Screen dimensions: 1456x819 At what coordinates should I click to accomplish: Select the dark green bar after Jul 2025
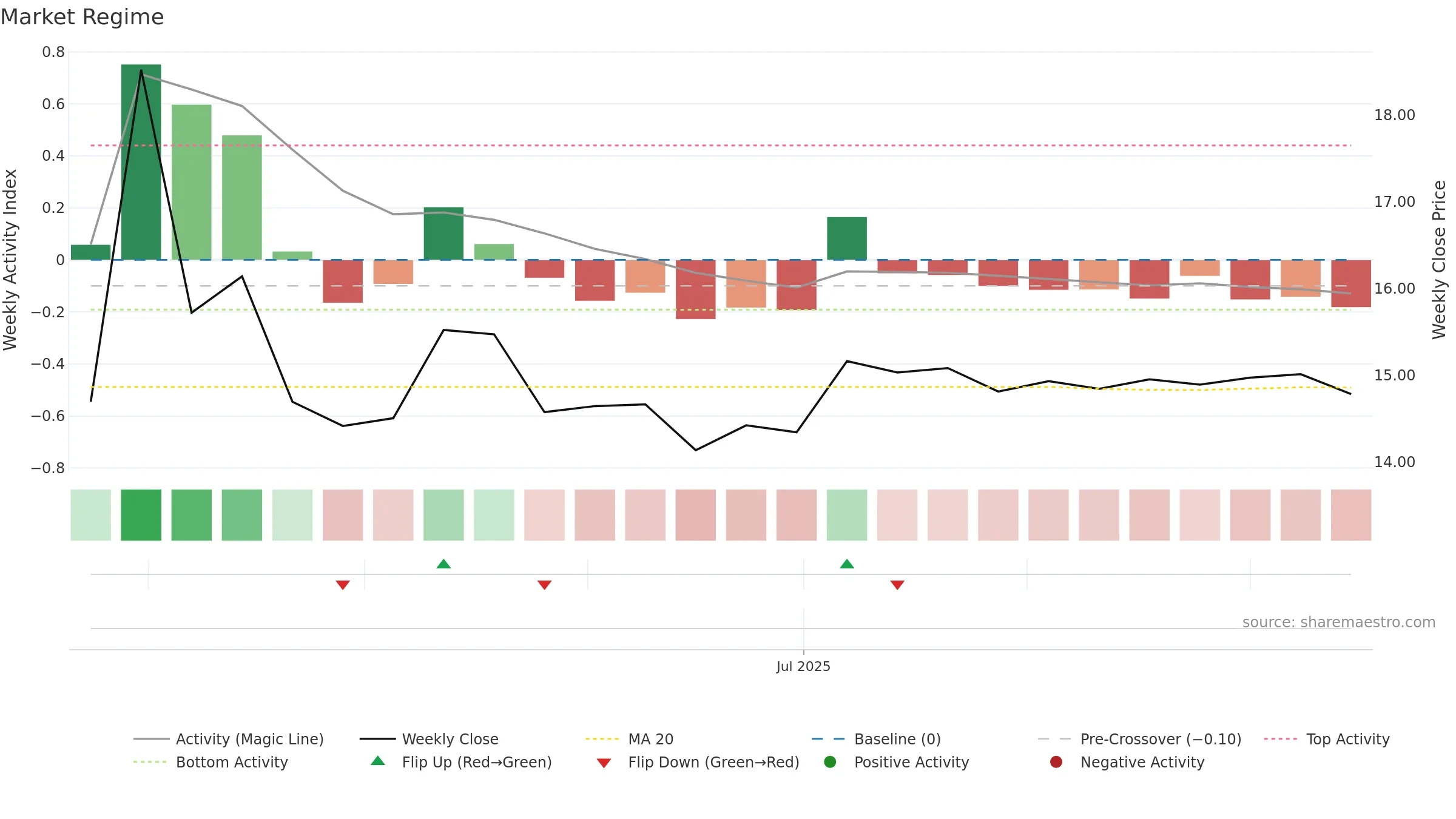847,238
